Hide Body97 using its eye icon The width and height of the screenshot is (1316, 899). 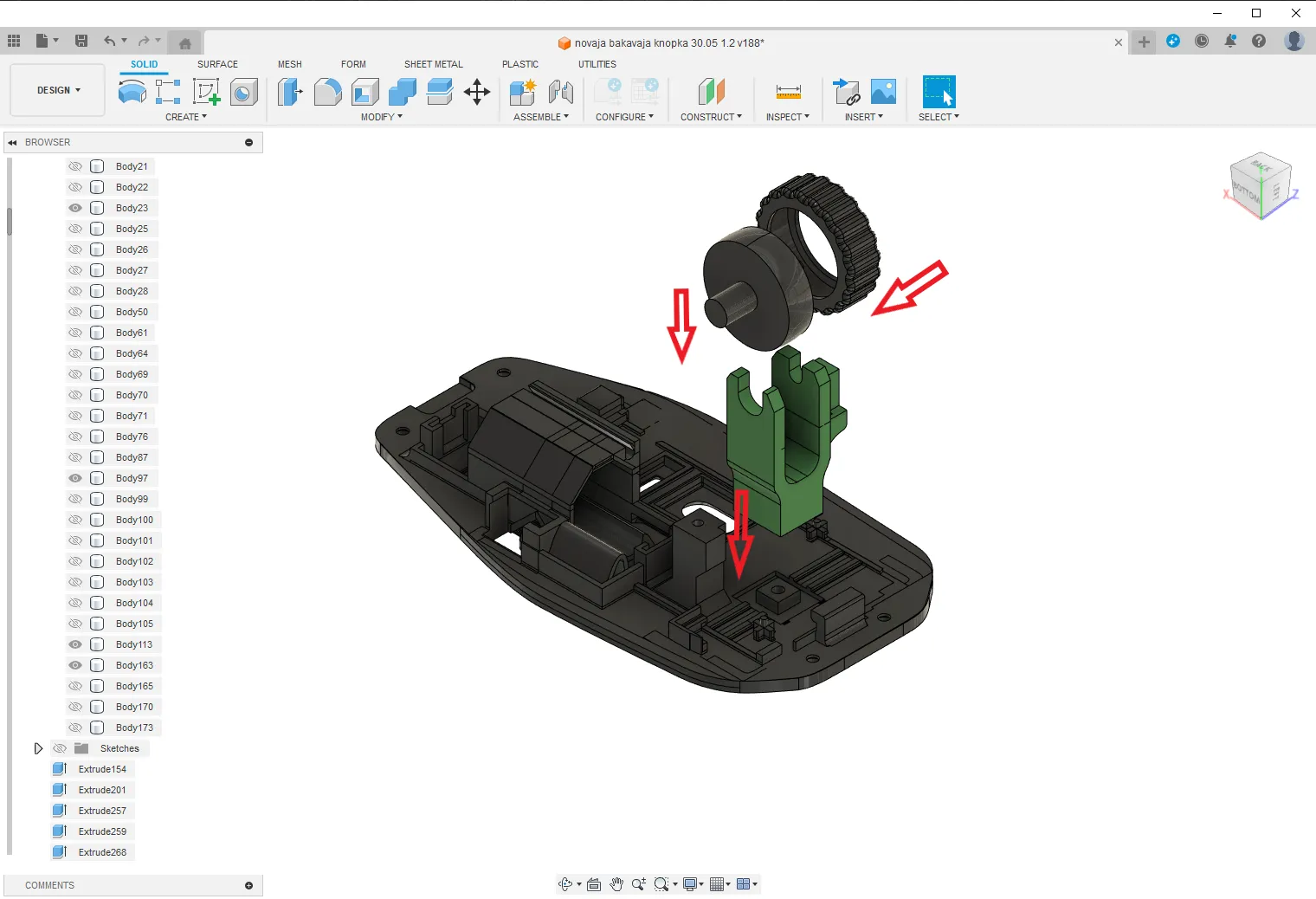(x=75, y=478)
